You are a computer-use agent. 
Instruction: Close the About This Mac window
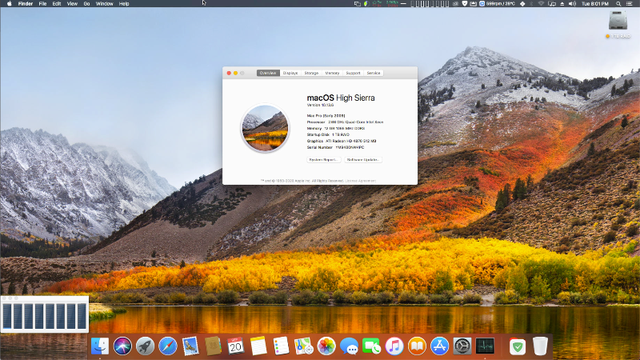(x=229, y=73)
